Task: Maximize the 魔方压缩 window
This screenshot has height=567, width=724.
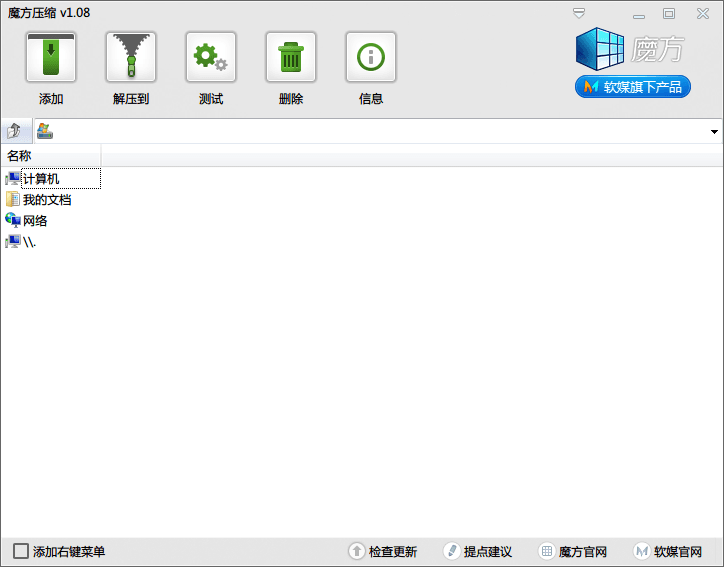Action: point(669,13)
